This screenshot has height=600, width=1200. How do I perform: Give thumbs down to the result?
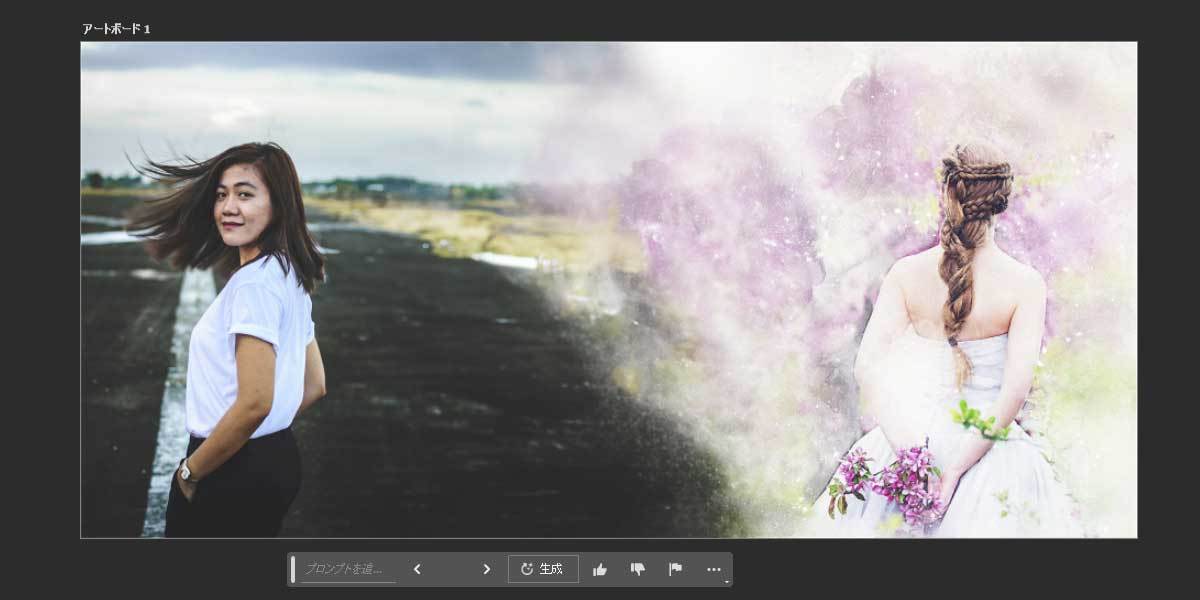click(x=638, y=569)
